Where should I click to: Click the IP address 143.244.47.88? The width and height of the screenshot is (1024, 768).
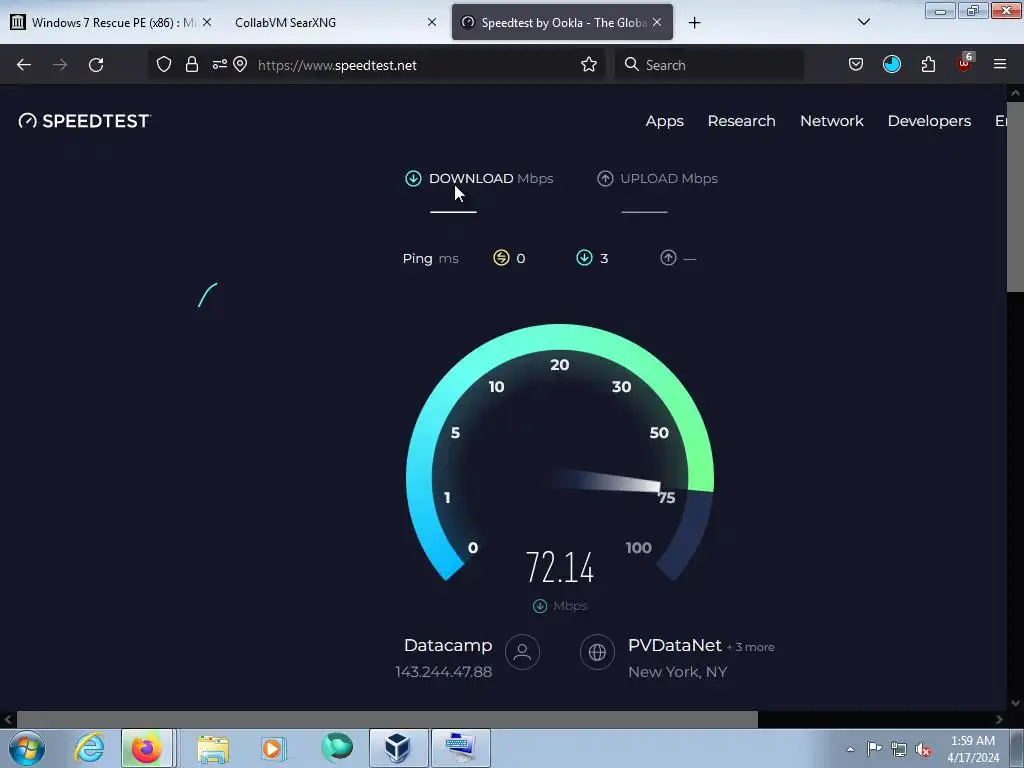(443, 672)
